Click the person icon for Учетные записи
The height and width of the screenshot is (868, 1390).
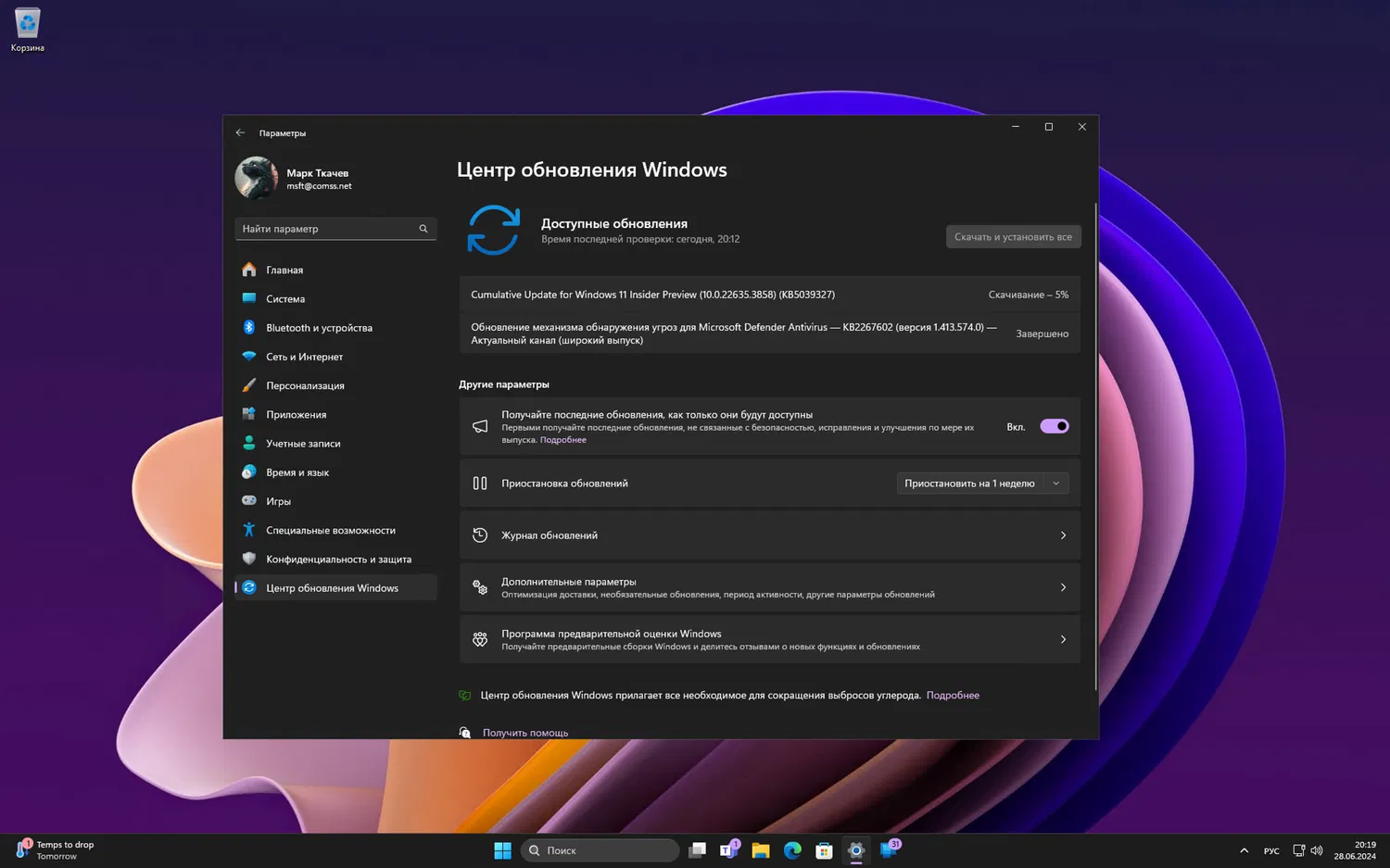[x=249, y=443]
